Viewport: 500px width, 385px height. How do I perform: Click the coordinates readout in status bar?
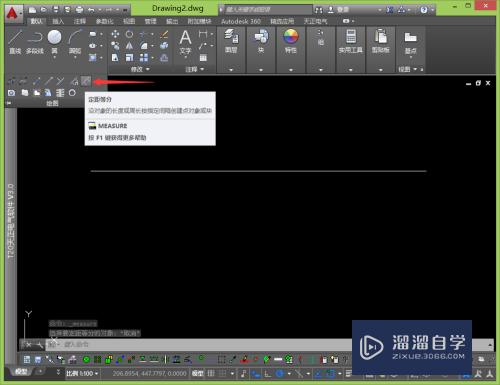click(149, 374)
